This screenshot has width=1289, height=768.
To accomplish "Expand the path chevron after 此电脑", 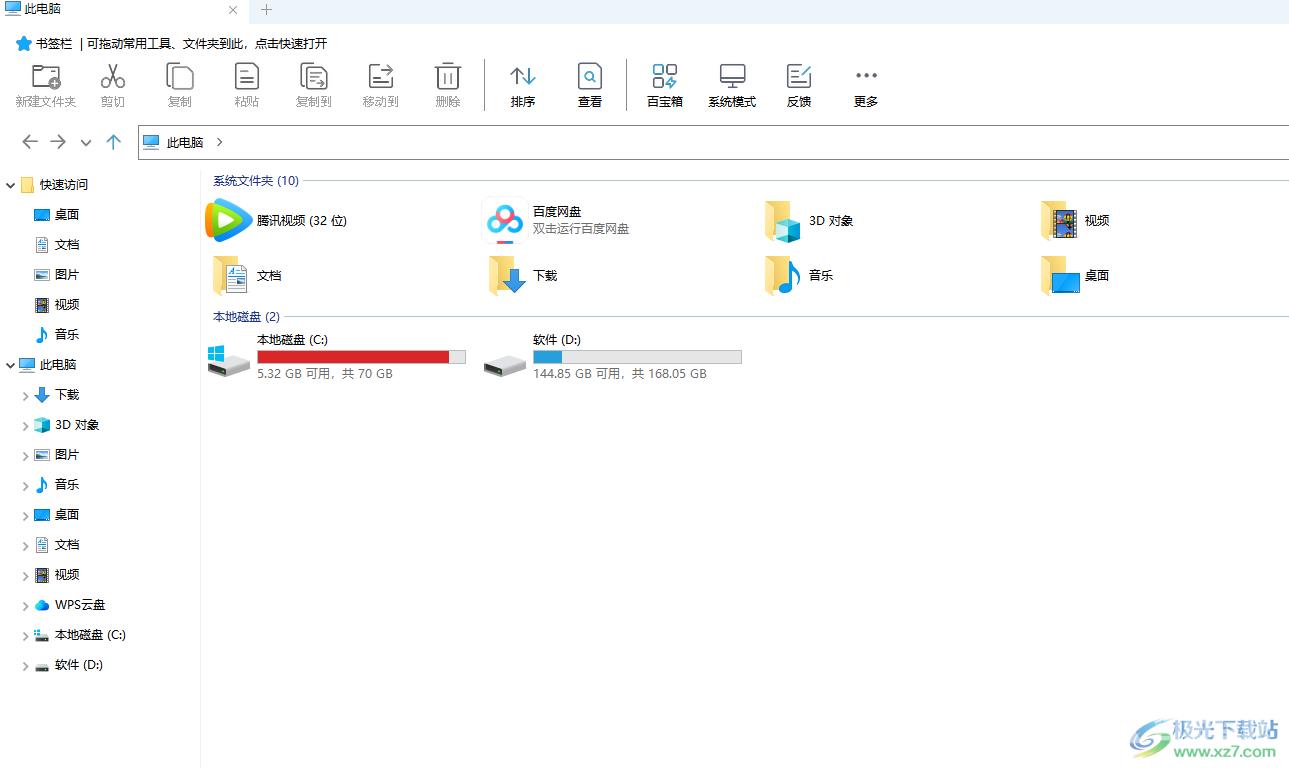I will click(220, 142).
